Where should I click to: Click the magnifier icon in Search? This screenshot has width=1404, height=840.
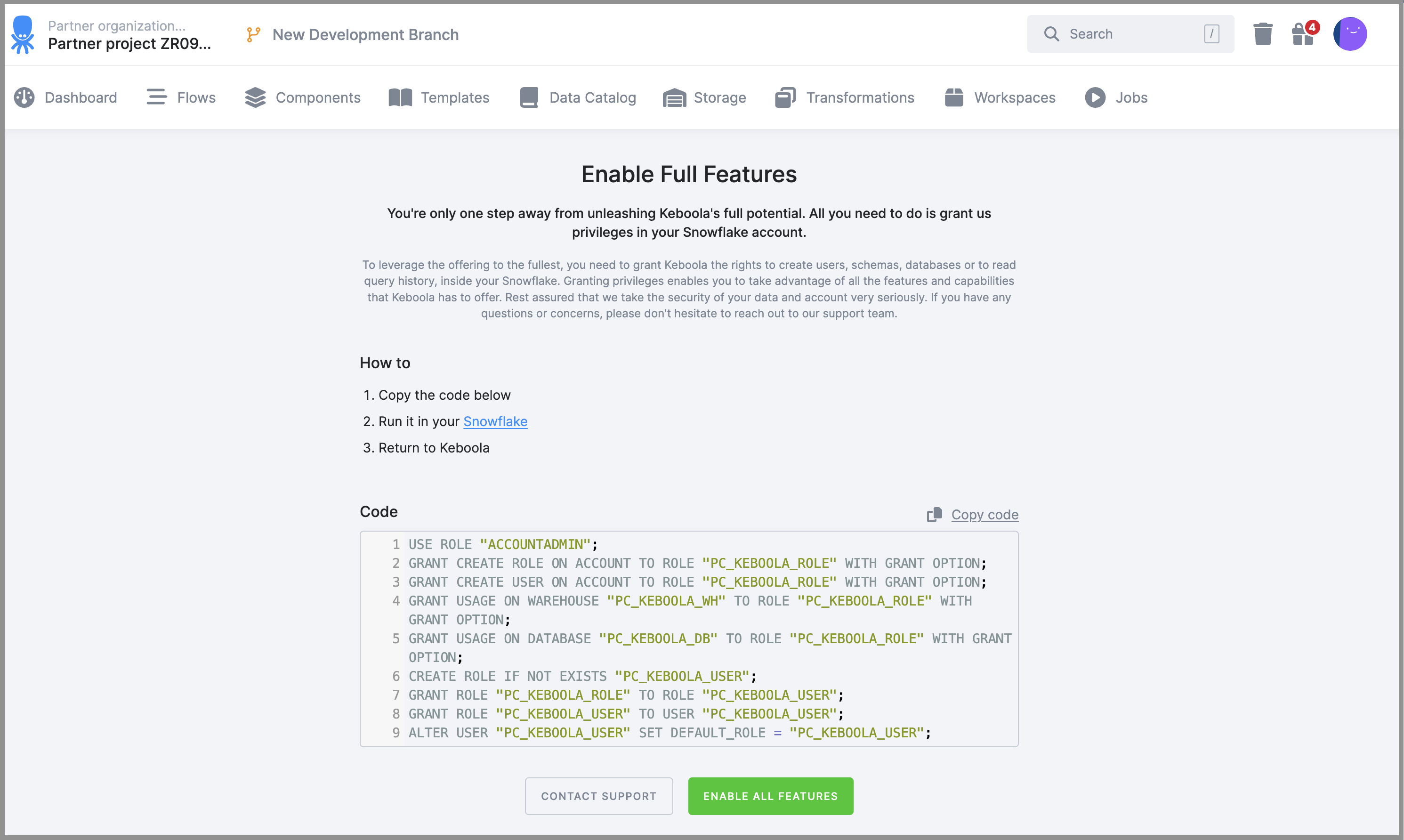pos(1051,34)
